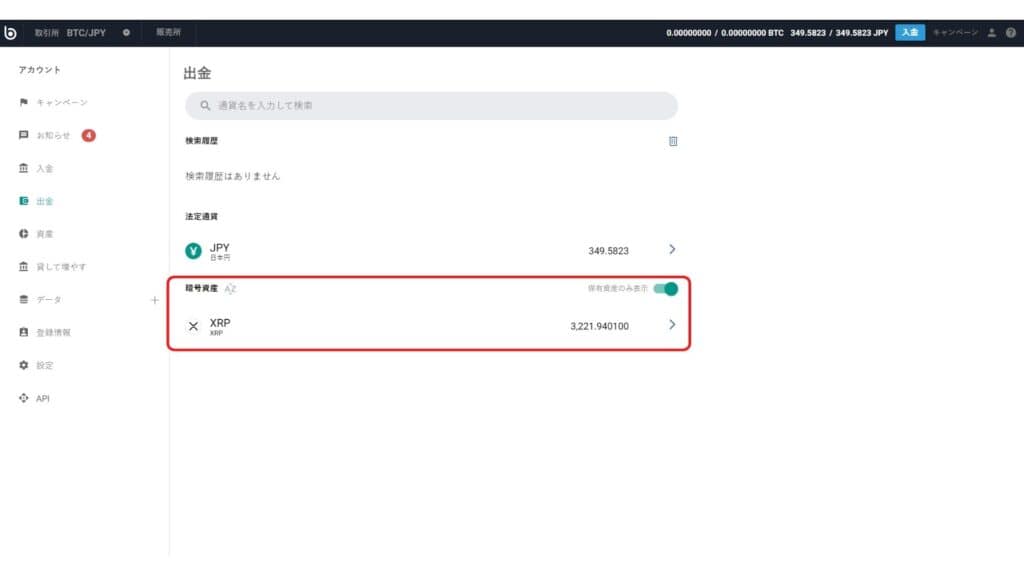Open the help question mark icon
The width and height of the screenshot is (1024, 576).
coord(1011,33)
